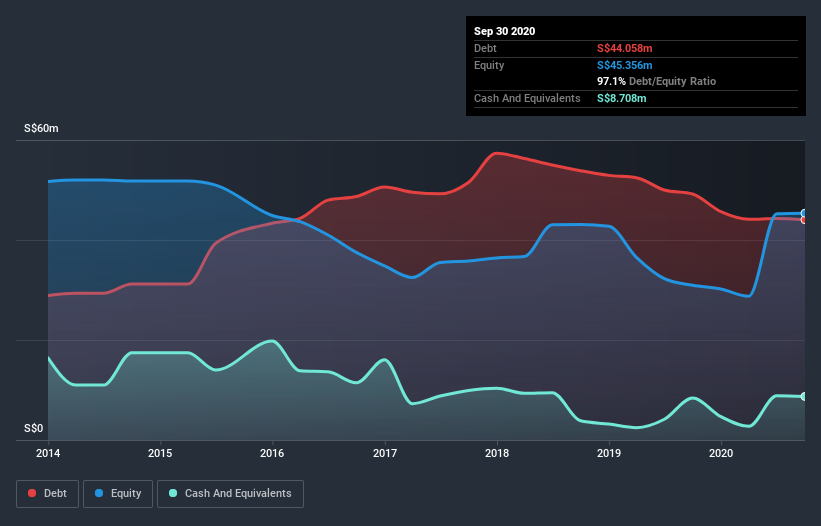Click the Debt label in tooltip

tap(485, 48)
